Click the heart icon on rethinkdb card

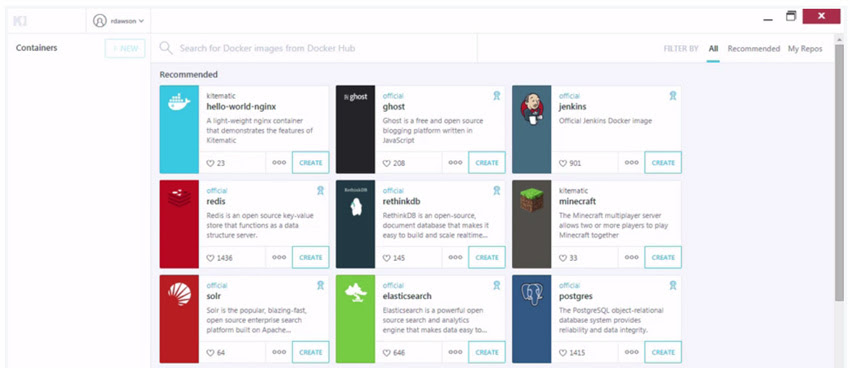click(387, 258)
